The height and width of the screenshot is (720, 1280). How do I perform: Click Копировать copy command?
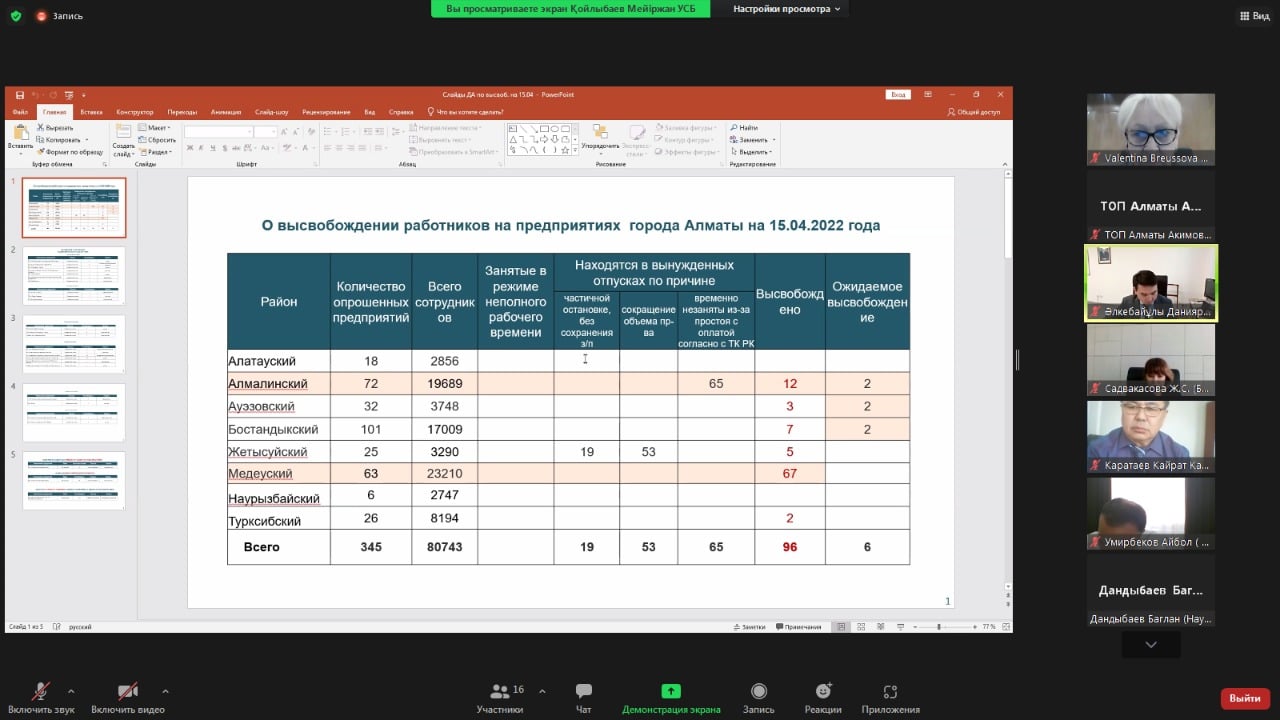pos(62,139)
